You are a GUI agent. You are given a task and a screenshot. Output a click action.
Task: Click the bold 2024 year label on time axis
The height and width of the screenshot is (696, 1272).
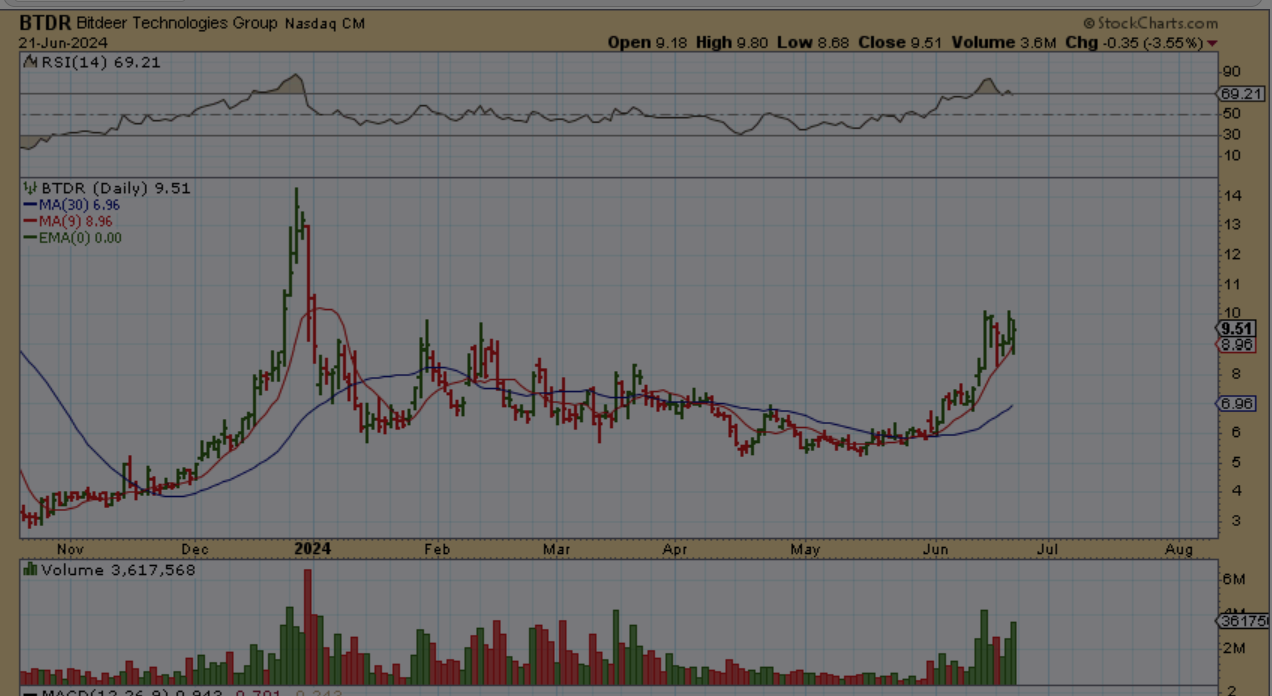[311, 549]
